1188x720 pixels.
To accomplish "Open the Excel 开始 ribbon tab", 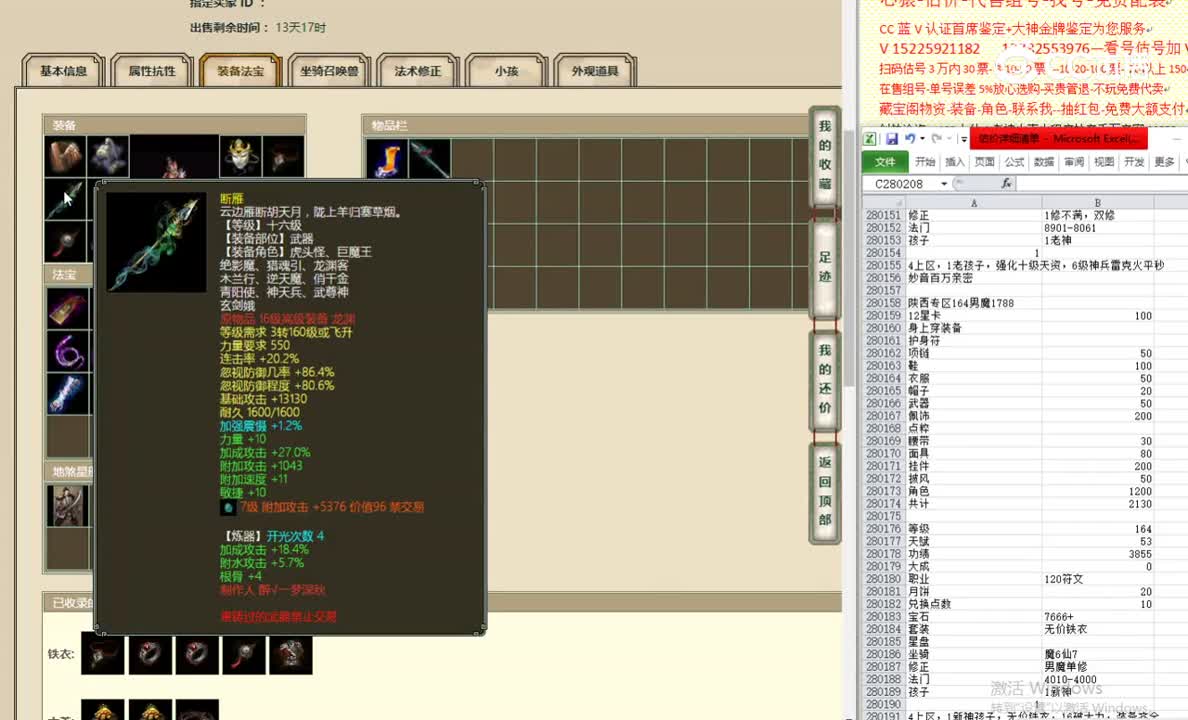I will [925, 161].
